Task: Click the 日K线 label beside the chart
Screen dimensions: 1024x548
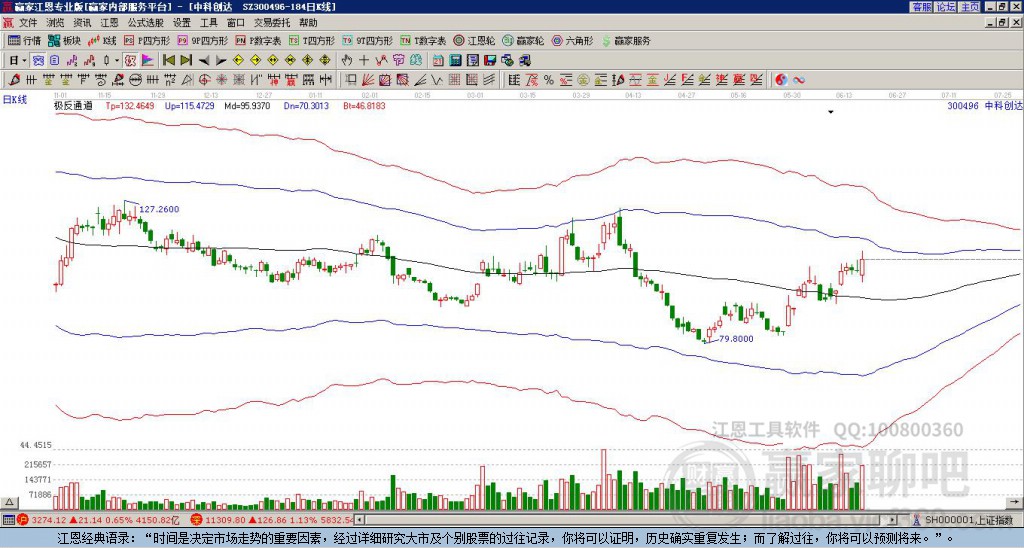Action: (x=15, y=99)
